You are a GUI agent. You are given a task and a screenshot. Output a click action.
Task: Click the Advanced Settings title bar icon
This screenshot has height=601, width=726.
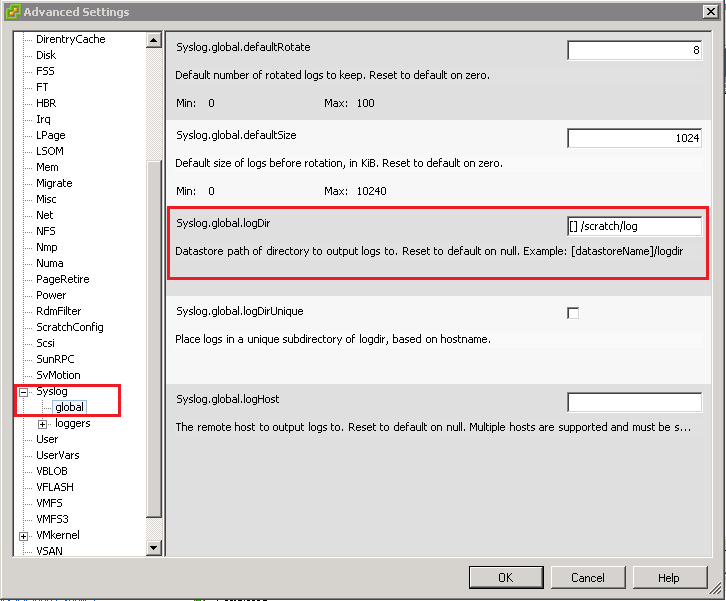[13, 12]
